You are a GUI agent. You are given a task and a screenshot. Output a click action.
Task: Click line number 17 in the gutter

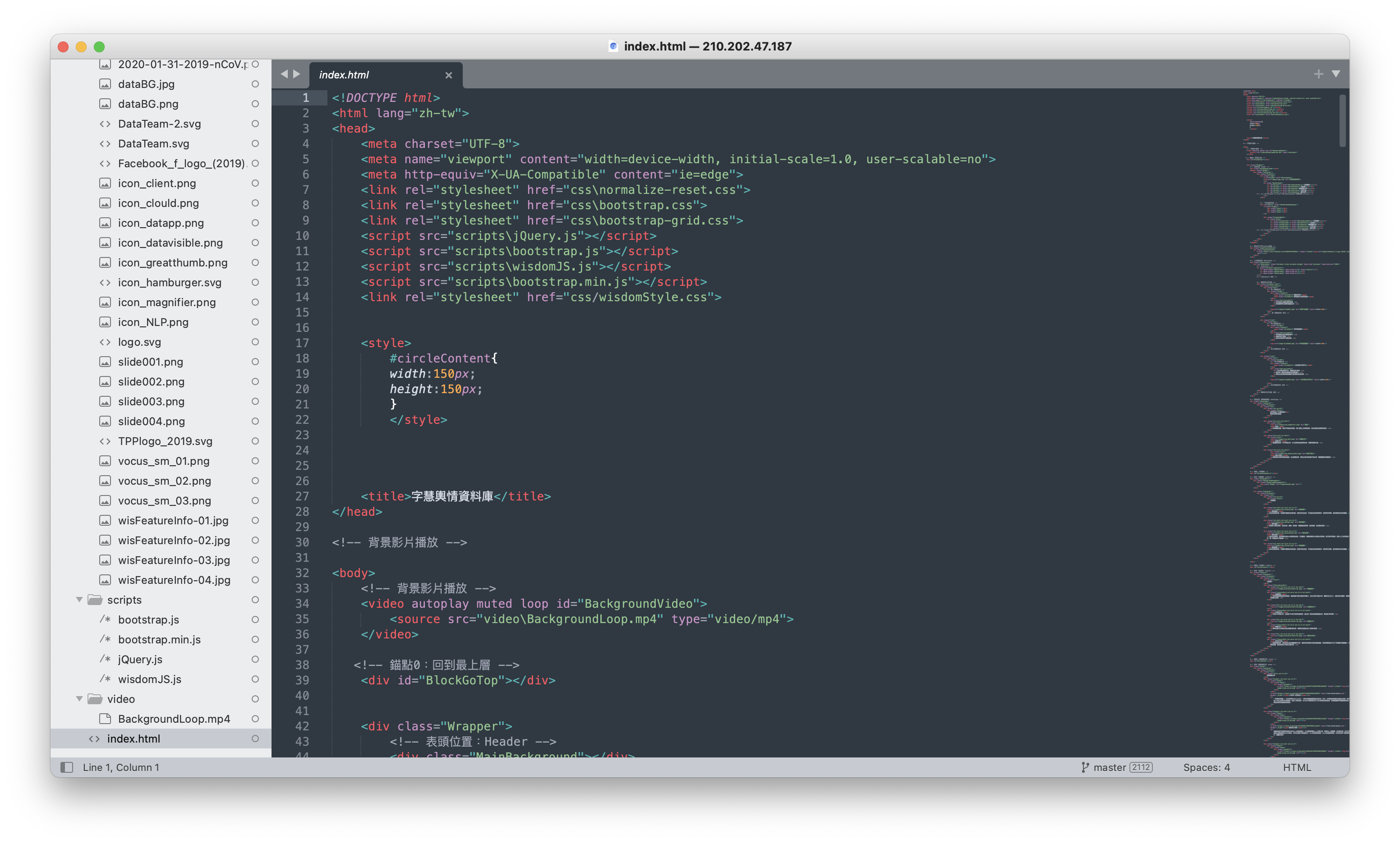tap(302, 343)
